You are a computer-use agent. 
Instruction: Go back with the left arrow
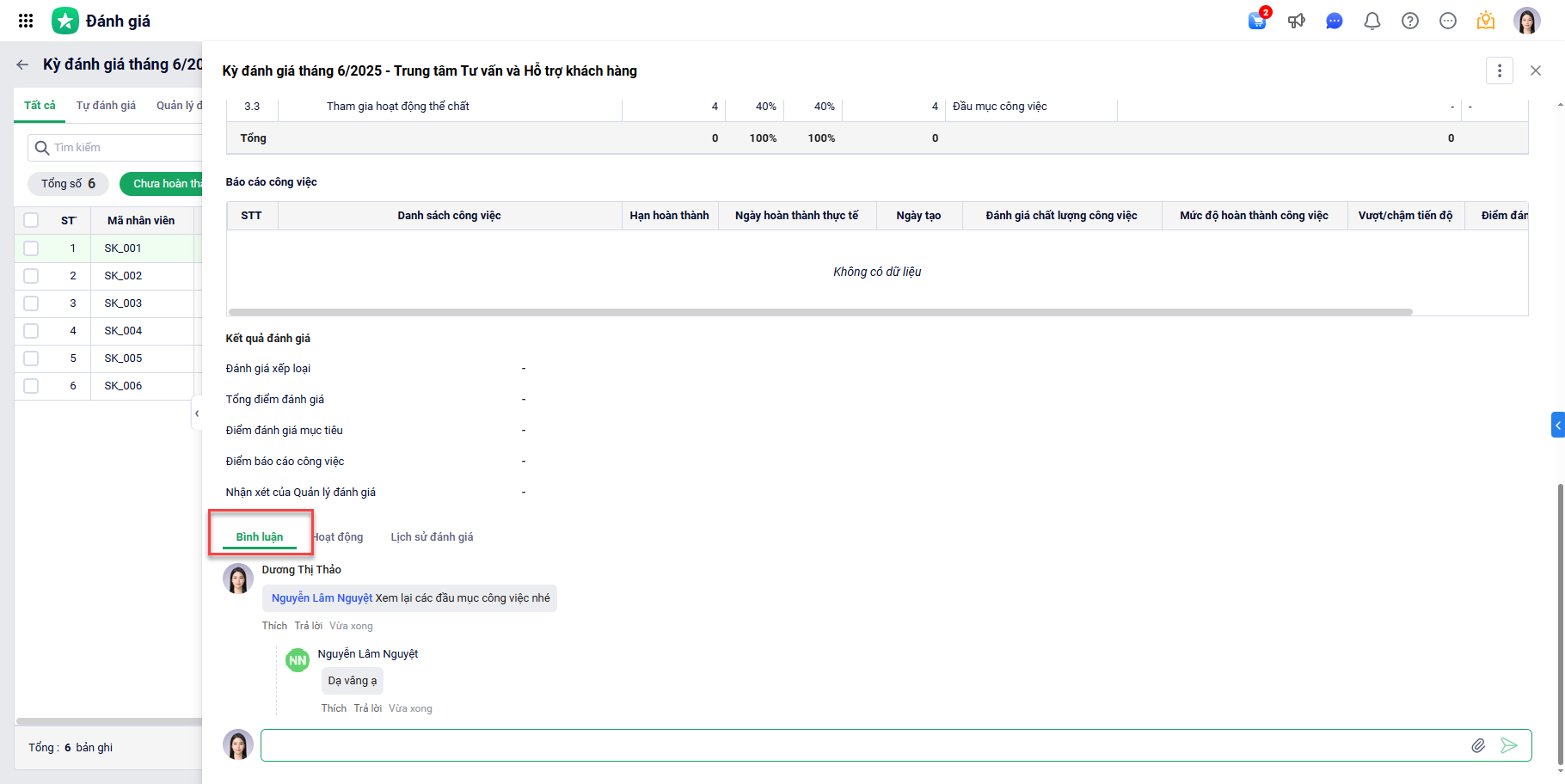coord(22,64)
